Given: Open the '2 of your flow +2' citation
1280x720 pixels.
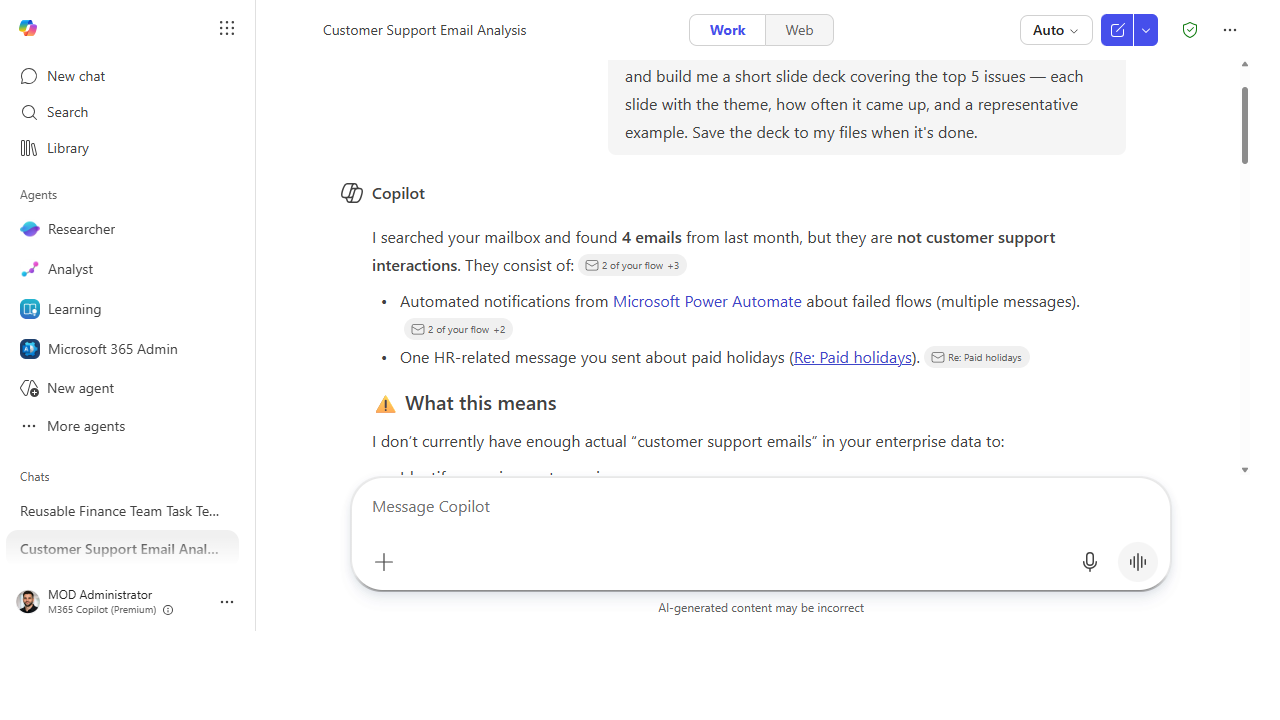Looking at the screenshot, I should 458,329.
